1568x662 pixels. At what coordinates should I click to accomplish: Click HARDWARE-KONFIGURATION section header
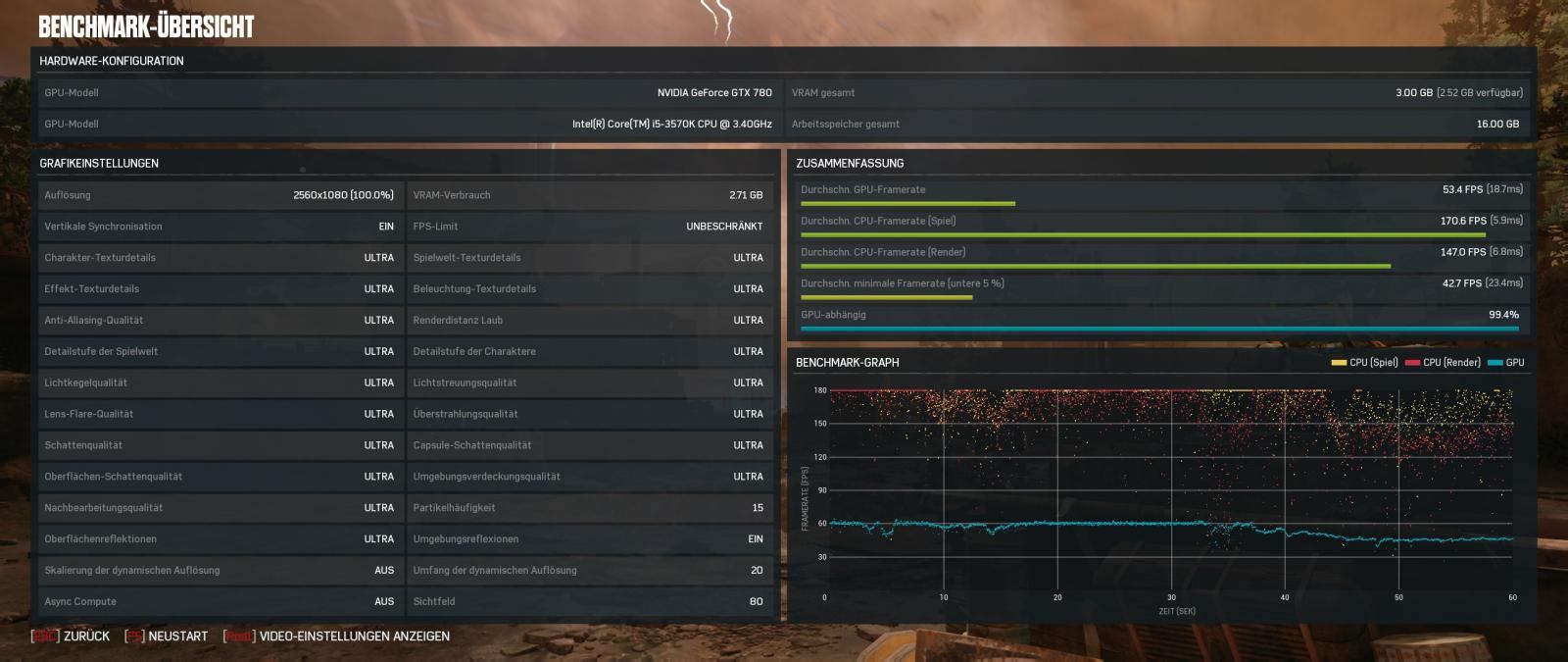pyautogui.click(x=112, y=61)
